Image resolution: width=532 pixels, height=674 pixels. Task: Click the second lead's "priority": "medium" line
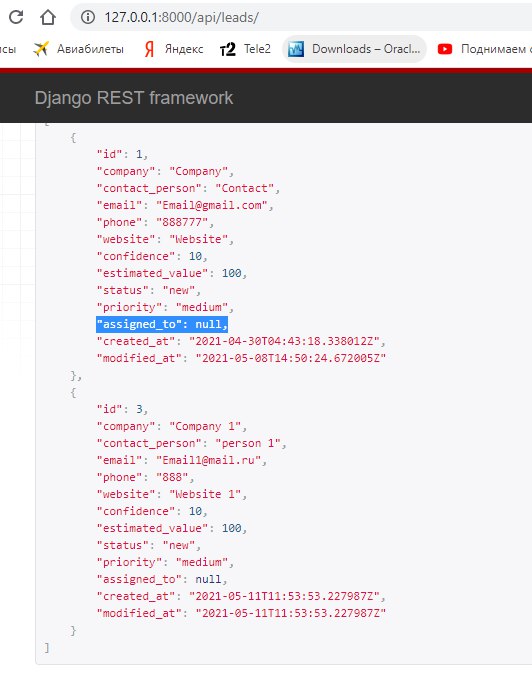[x=165, y=562]
